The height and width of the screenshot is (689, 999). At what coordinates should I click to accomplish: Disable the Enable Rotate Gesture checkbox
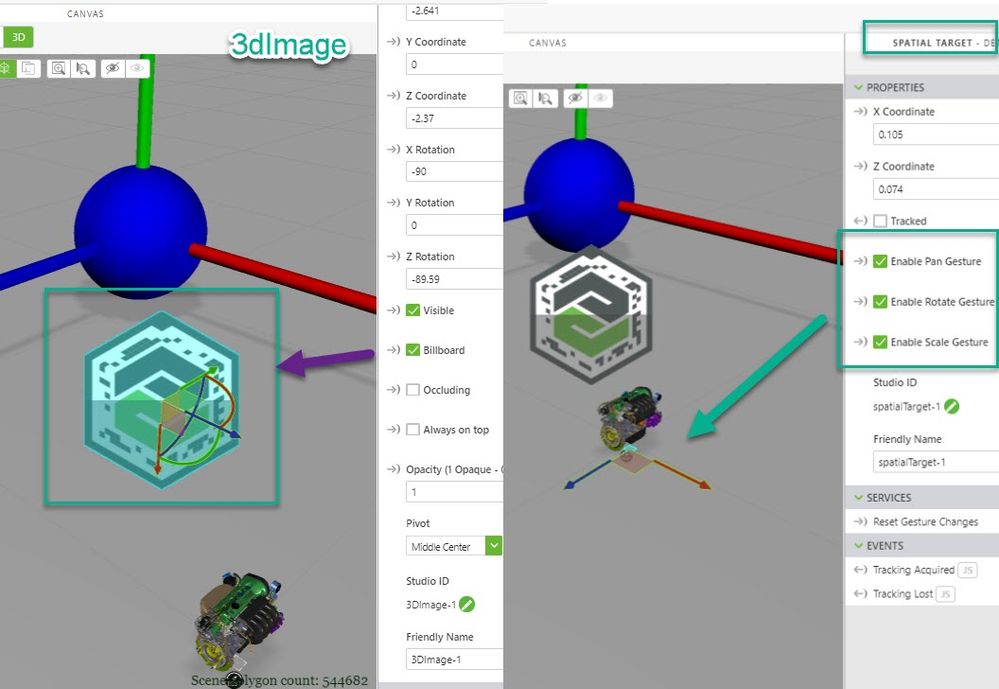880,301
